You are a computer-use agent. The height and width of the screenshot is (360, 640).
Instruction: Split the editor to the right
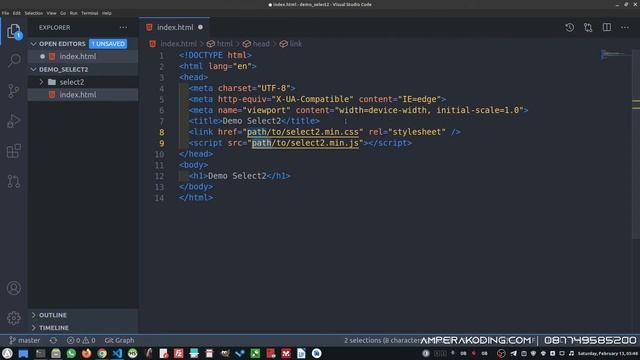tap(607, 27)
